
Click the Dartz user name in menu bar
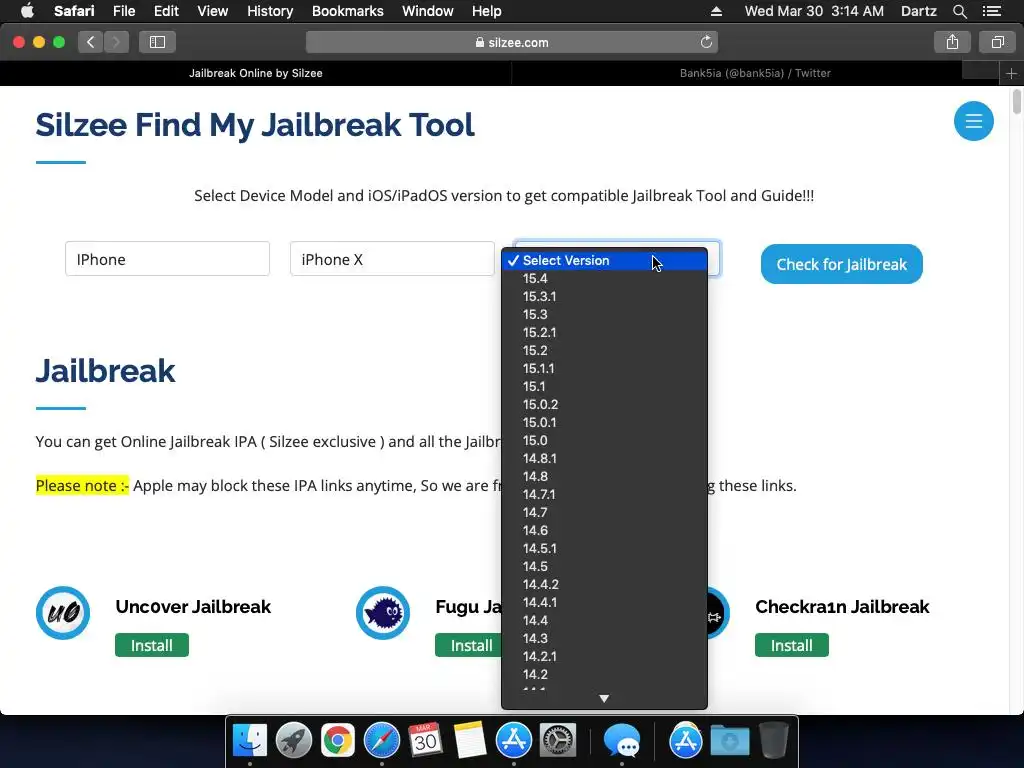pos(918,11)
